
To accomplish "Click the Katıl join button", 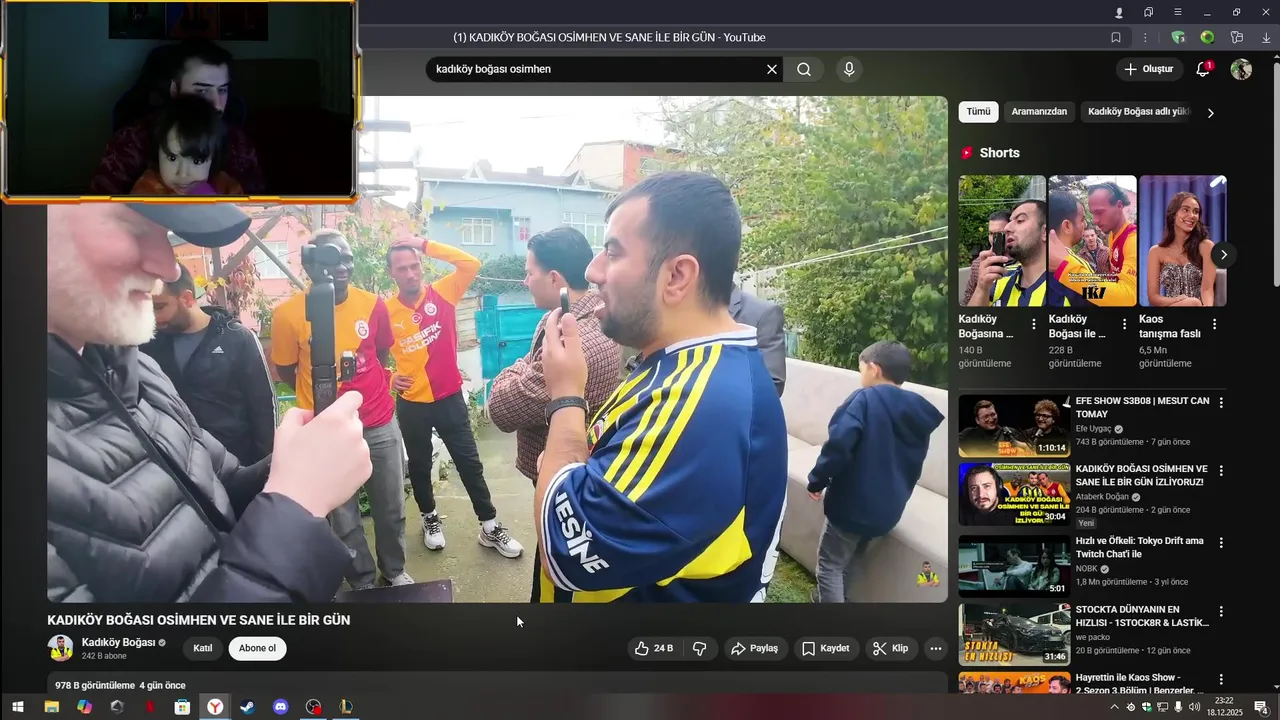I will pos(203,648).
